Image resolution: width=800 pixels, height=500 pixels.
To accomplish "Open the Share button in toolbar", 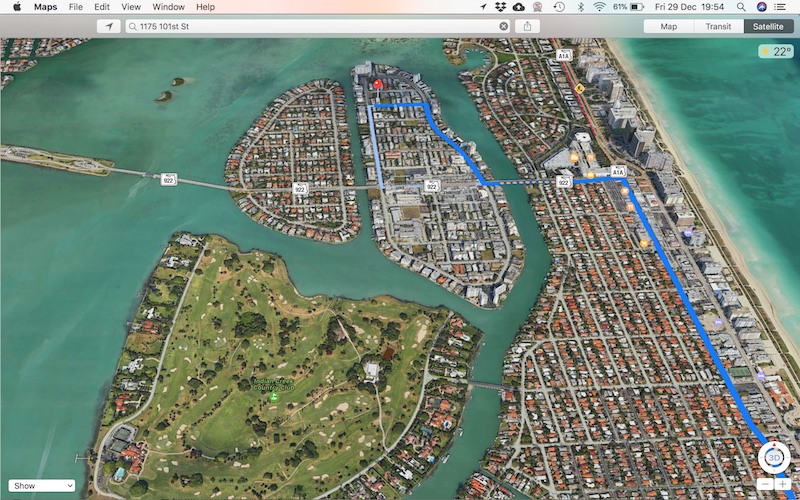I will click(527, 26).
